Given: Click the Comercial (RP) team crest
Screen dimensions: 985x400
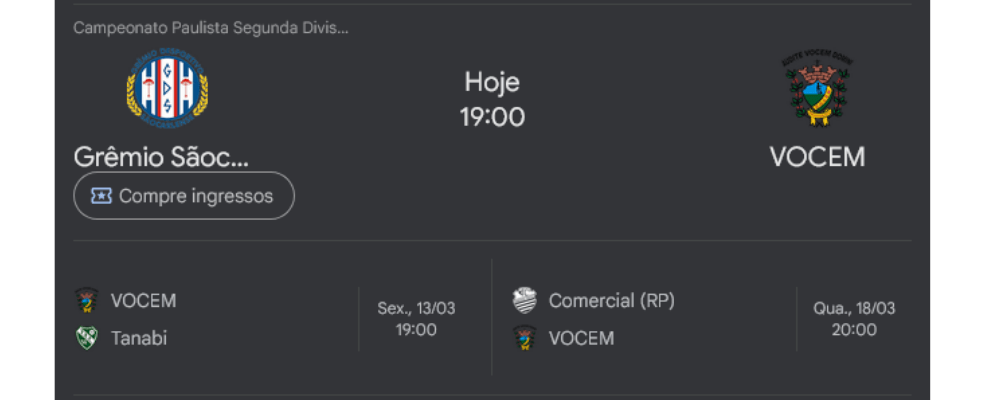Looking at the screenshot, I should 524,300.
